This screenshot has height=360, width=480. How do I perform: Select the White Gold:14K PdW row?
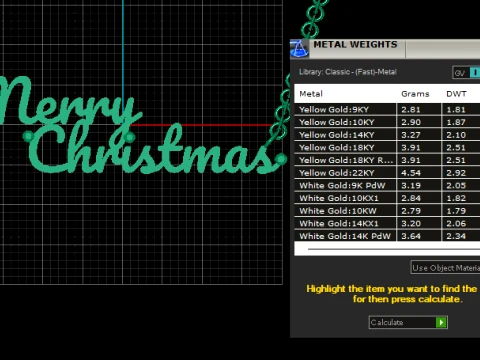(387, 236)
